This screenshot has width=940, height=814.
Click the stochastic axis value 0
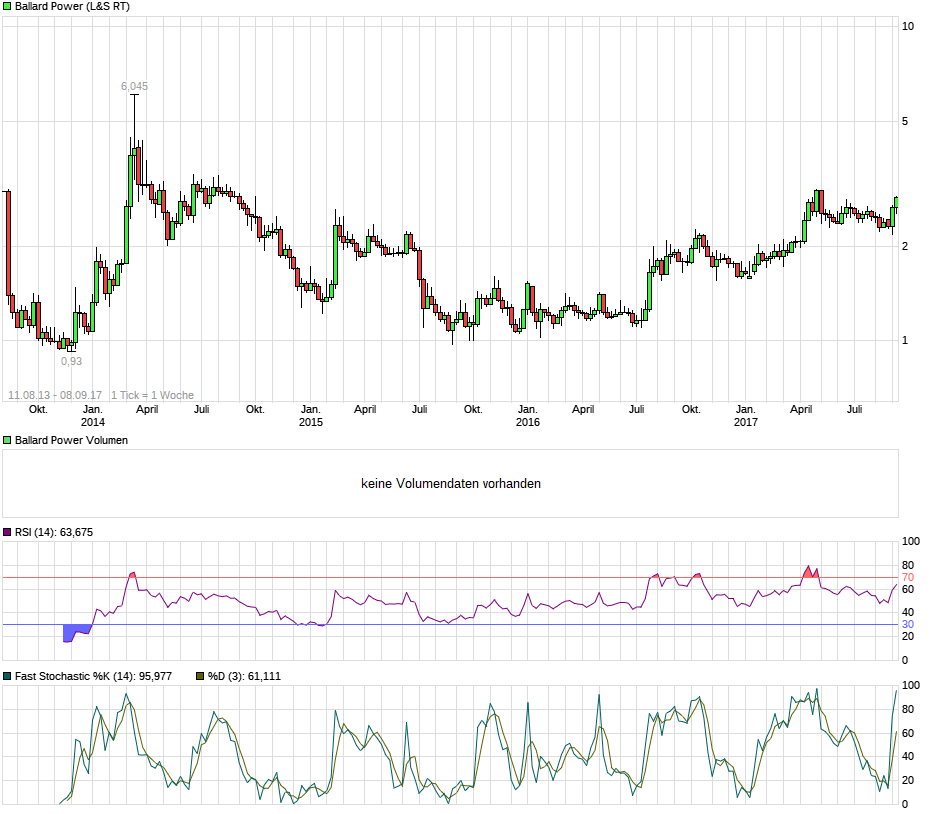tap(905, 804)
